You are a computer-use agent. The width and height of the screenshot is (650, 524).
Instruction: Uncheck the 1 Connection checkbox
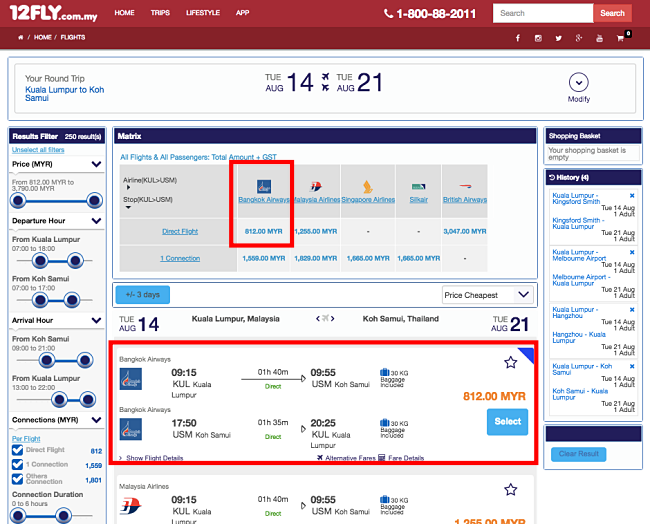click(17, 464)
